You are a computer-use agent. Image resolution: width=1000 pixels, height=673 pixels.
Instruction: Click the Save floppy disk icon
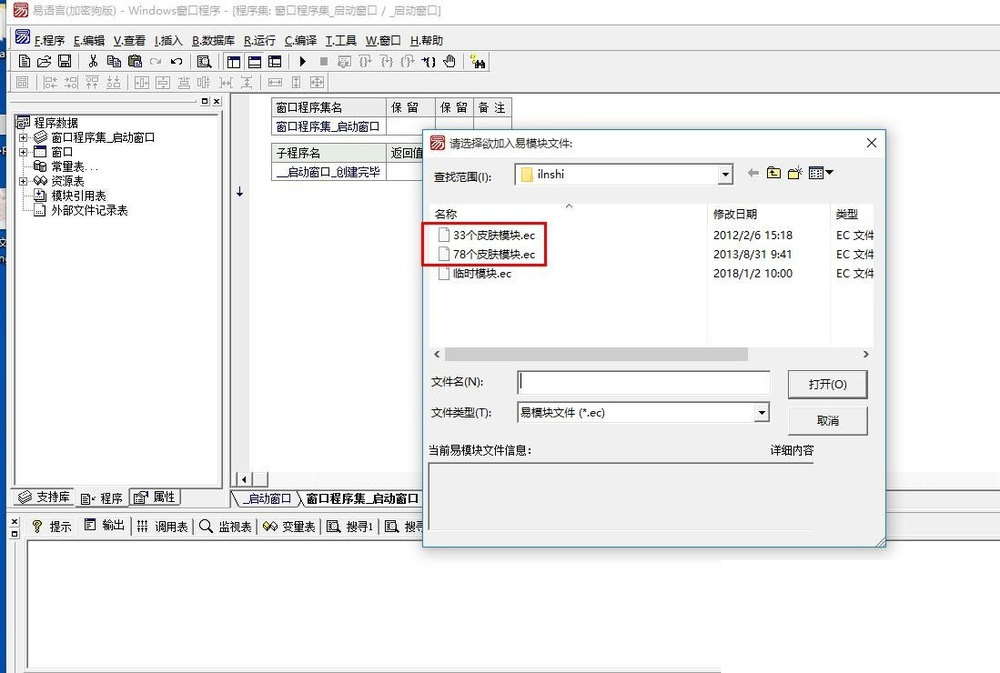(64, 61)
